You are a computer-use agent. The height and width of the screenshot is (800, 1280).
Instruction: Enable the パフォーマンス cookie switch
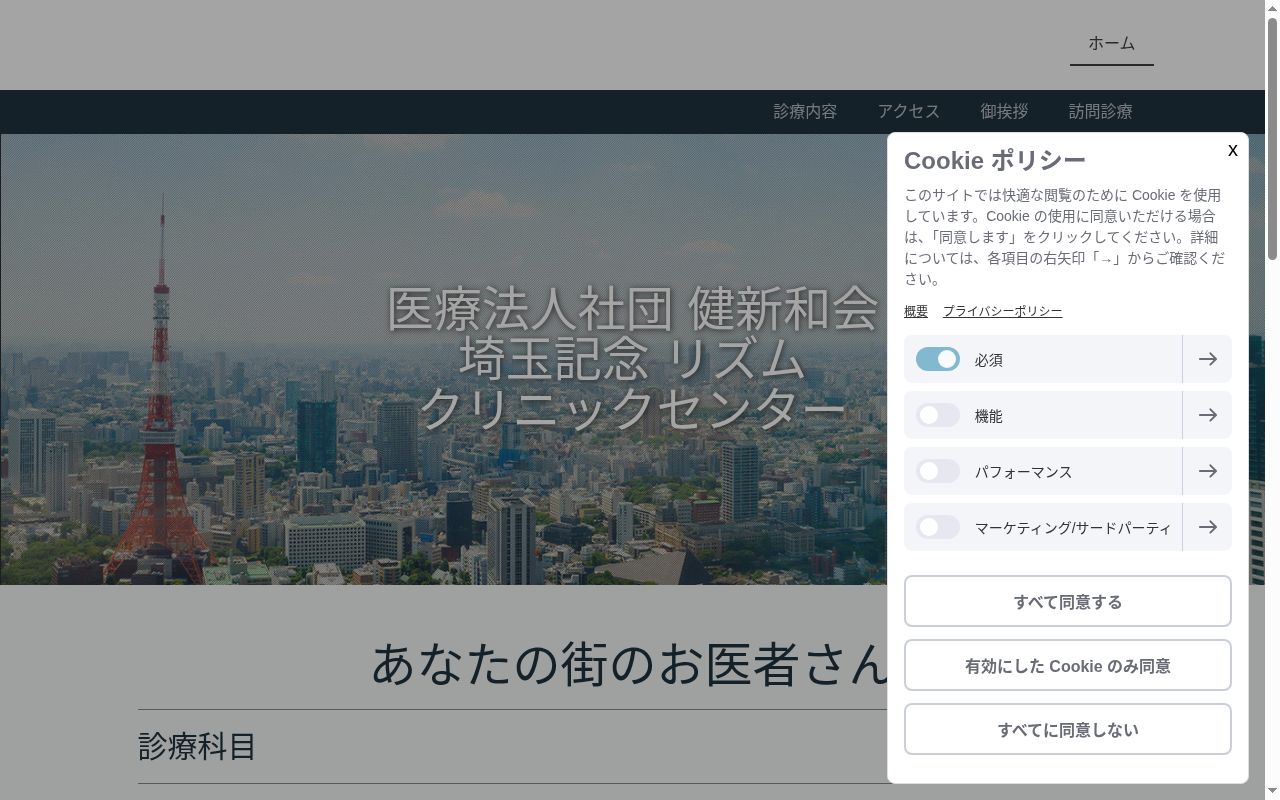(x=938, y=471)
